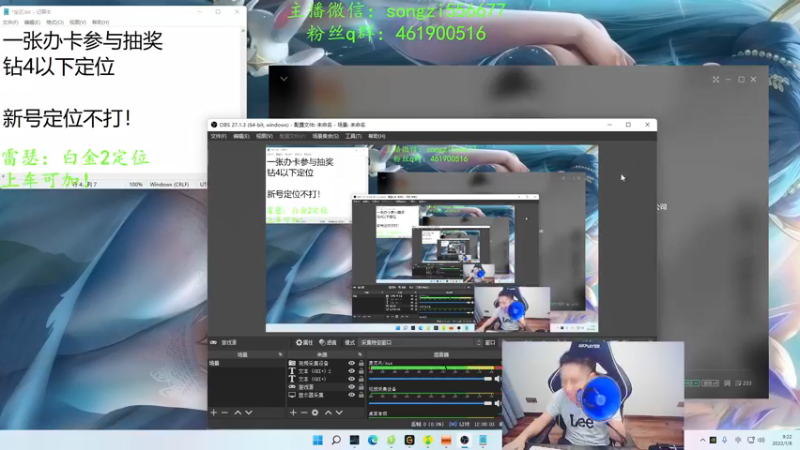Click the Windows Start button
Viewport: 800px width, 450px height.
point(317,440)
